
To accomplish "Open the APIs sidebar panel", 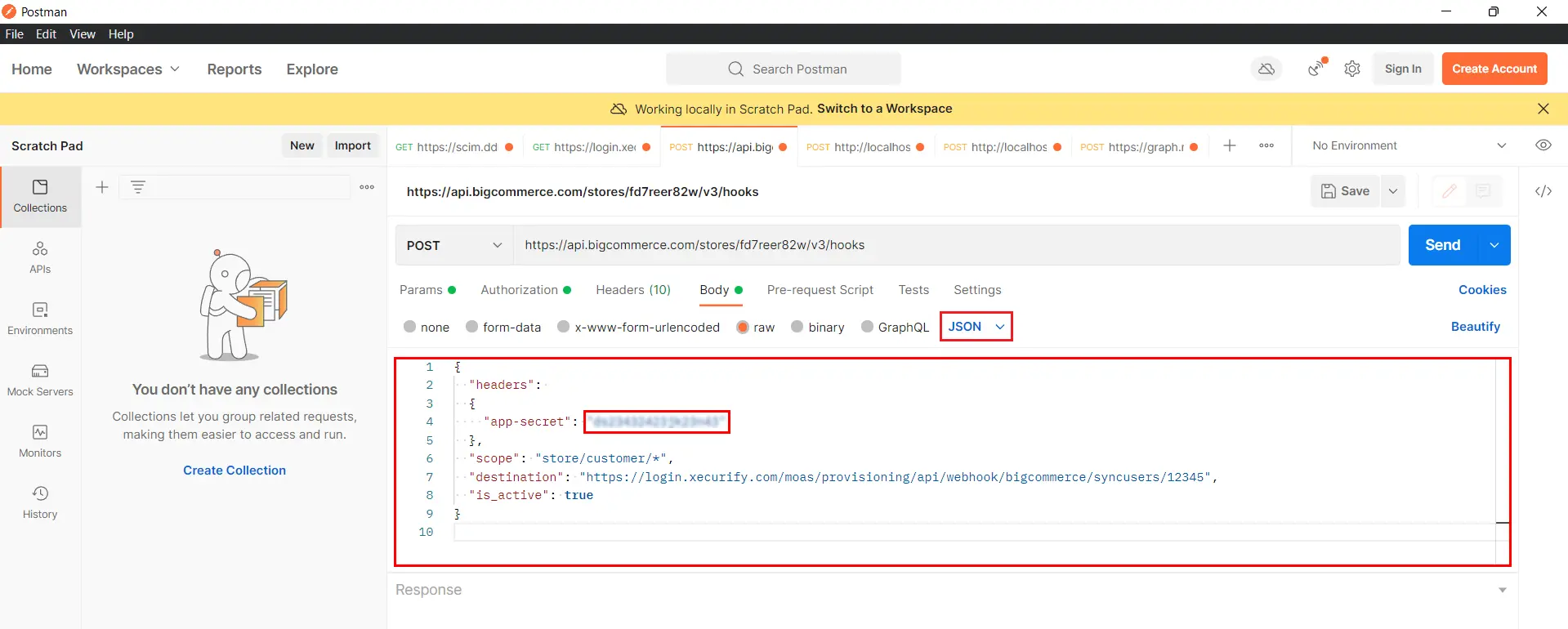I will tap(40, 258).
